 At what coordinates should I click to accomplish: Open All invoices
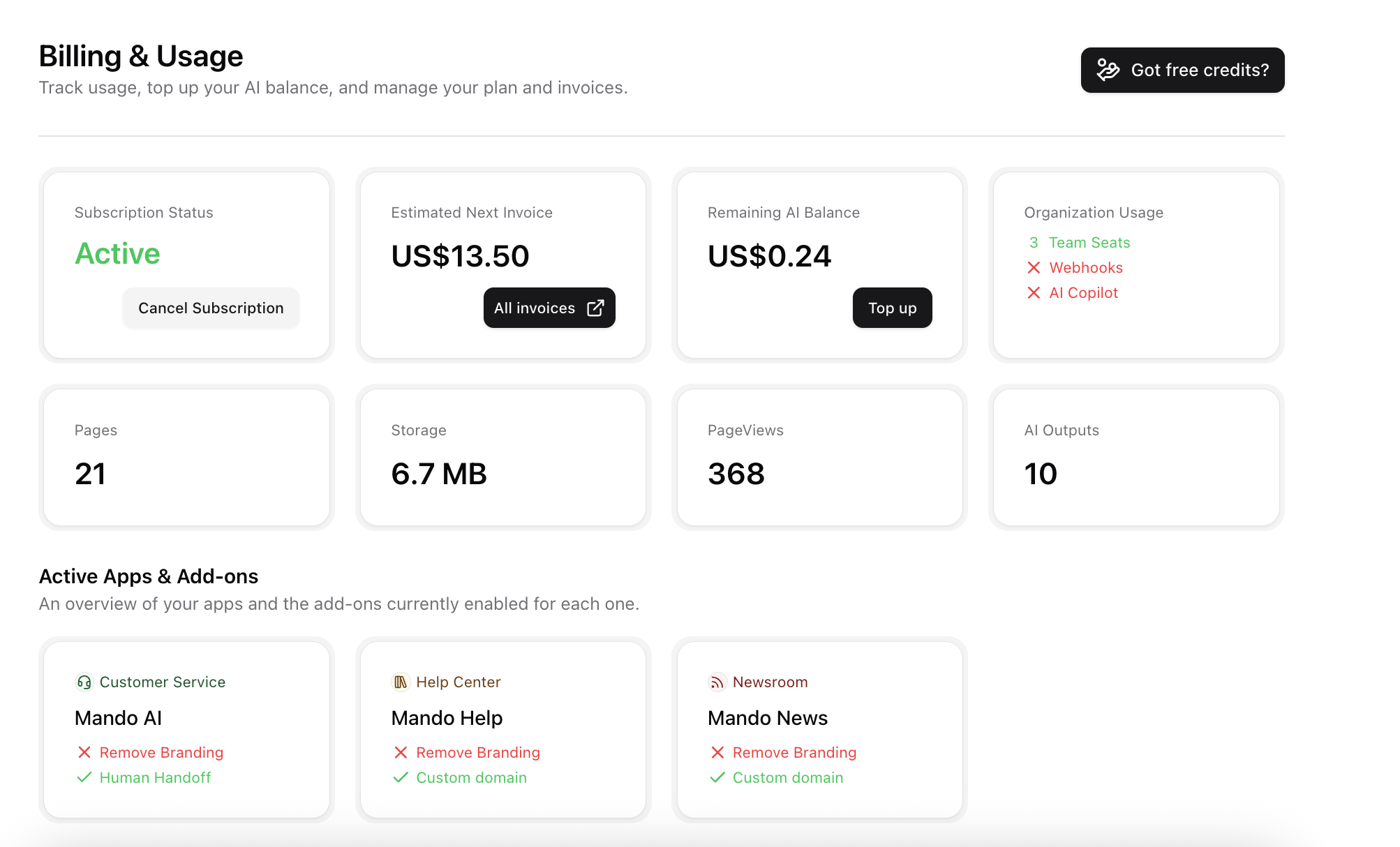[535, 308]
